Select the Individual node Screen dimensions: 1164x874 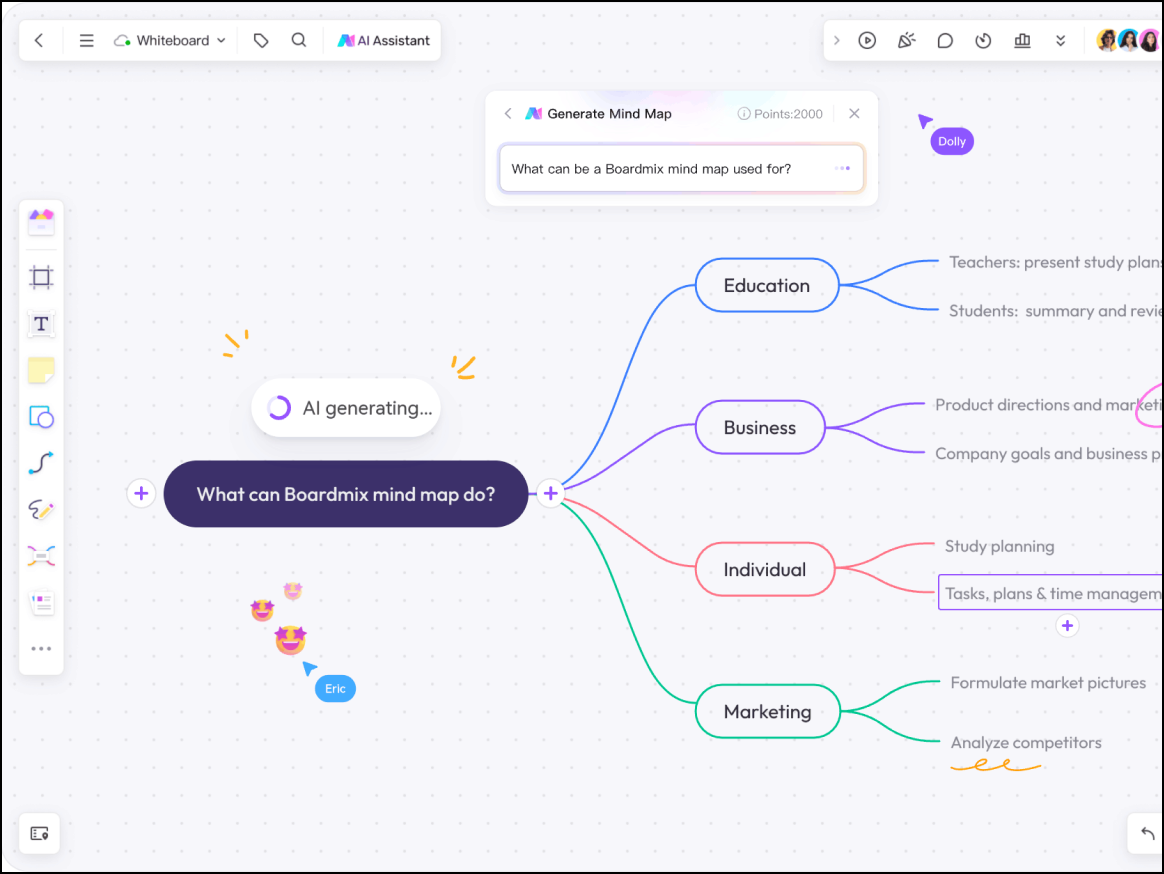tap(765, 570)
